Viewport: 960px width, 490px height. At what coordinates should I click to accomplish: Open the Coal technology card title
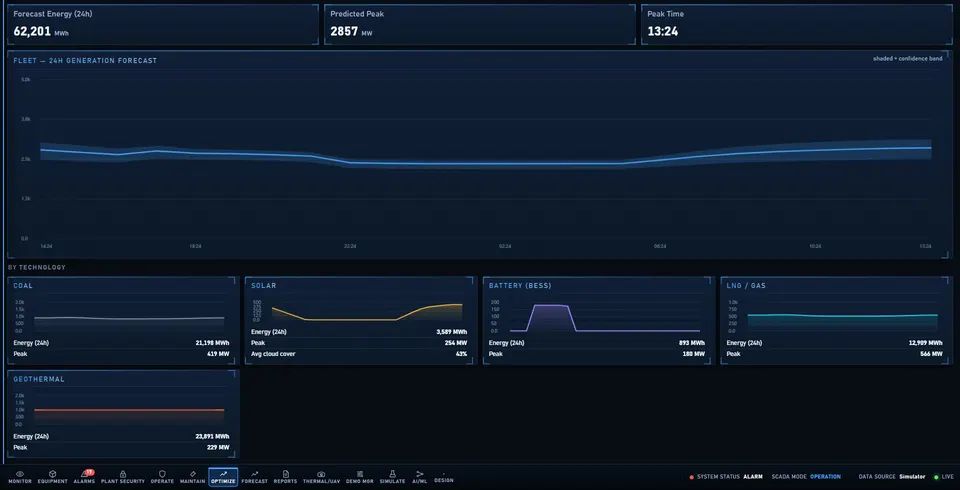coord(23,285)
